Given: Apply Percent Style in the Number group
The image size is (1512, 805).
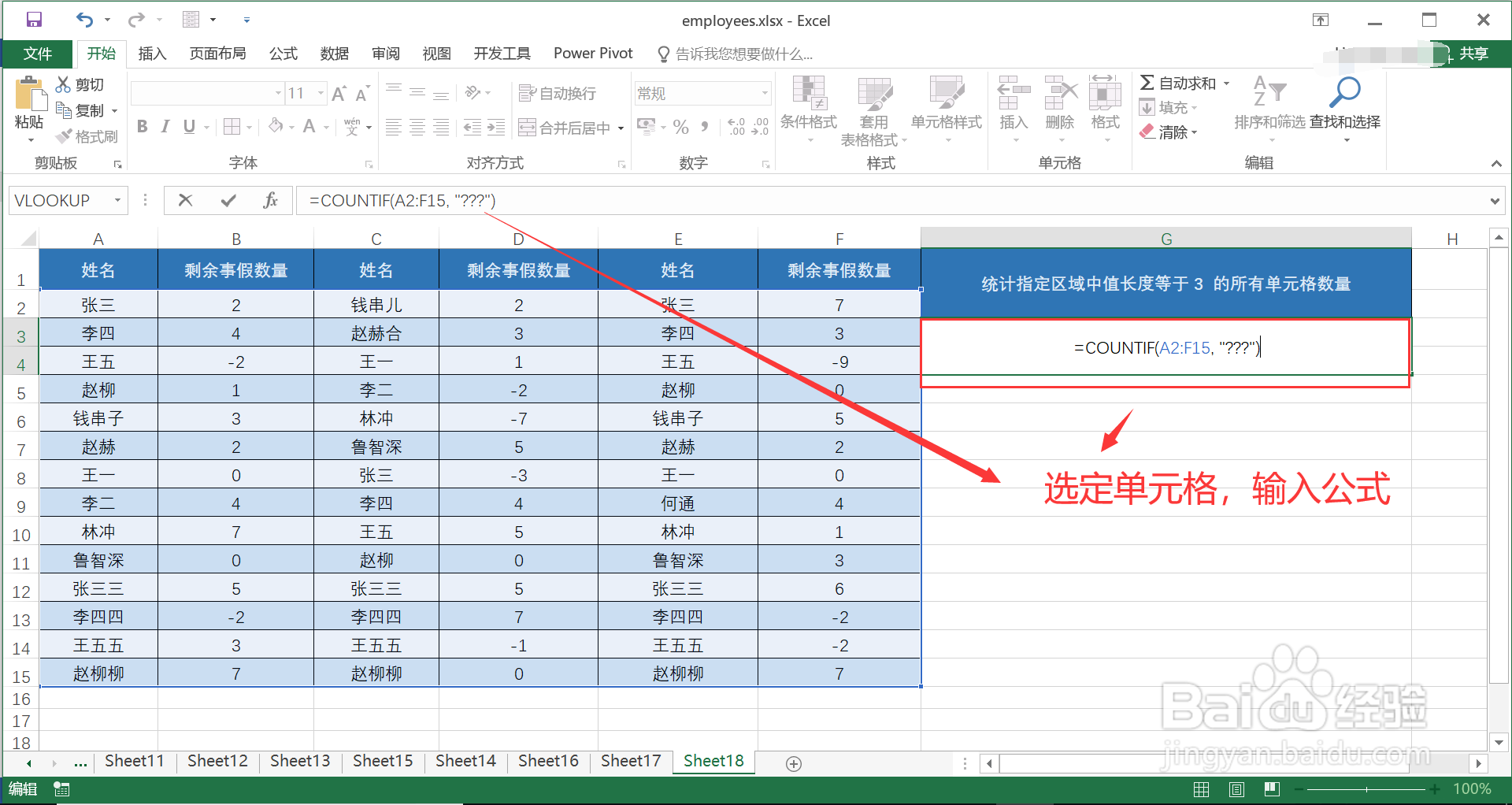Looking at the screenshot, I should [x=680, y=126].
